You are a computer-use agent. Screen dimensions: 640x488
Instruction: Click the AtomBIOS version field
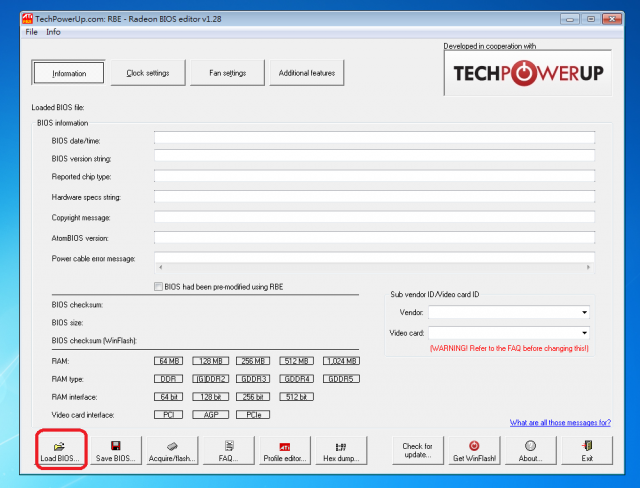click(374, 237)
